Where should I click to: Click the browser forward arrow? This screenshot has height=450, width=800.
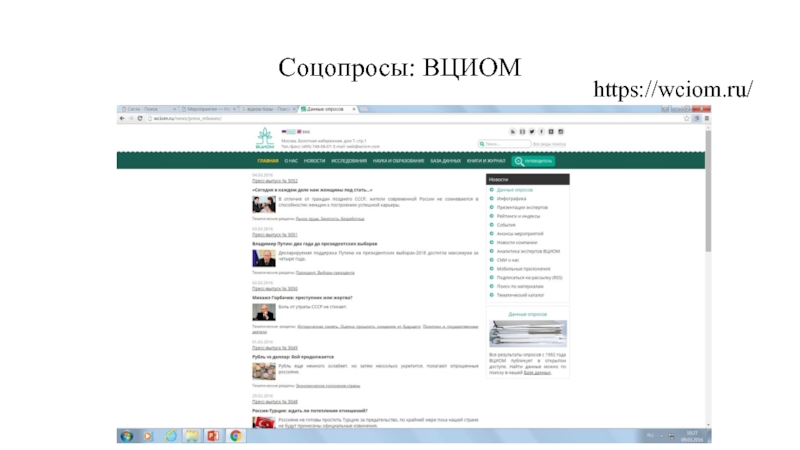pyautogui.click(x=131, y=118)
